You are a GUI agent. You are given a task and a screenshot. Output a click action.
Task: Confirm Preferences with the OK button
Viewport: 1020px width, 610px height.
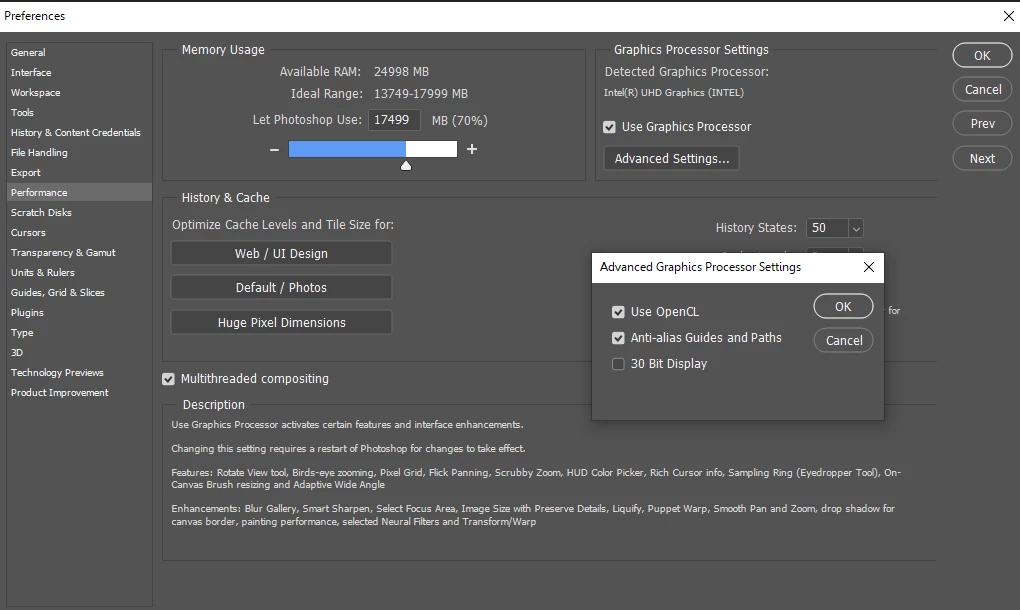982,56
